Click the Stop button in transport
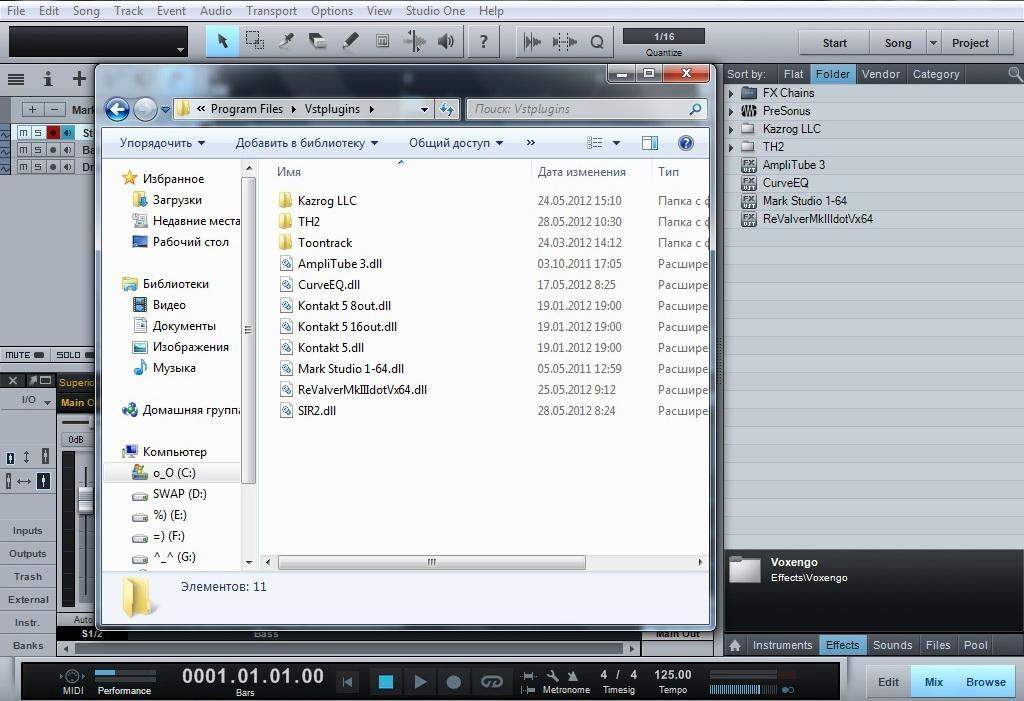 point(385,682)
